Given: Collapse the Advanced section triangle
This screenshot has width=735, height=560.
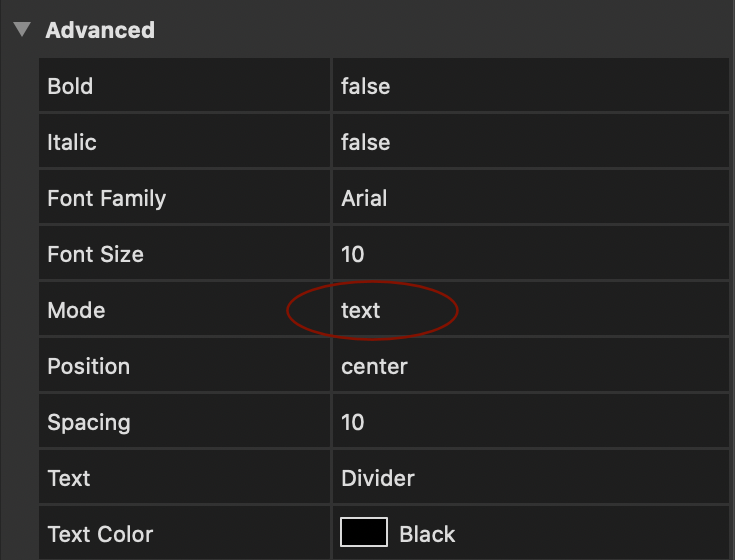Looking at the screenshot, I should [21, 30].
